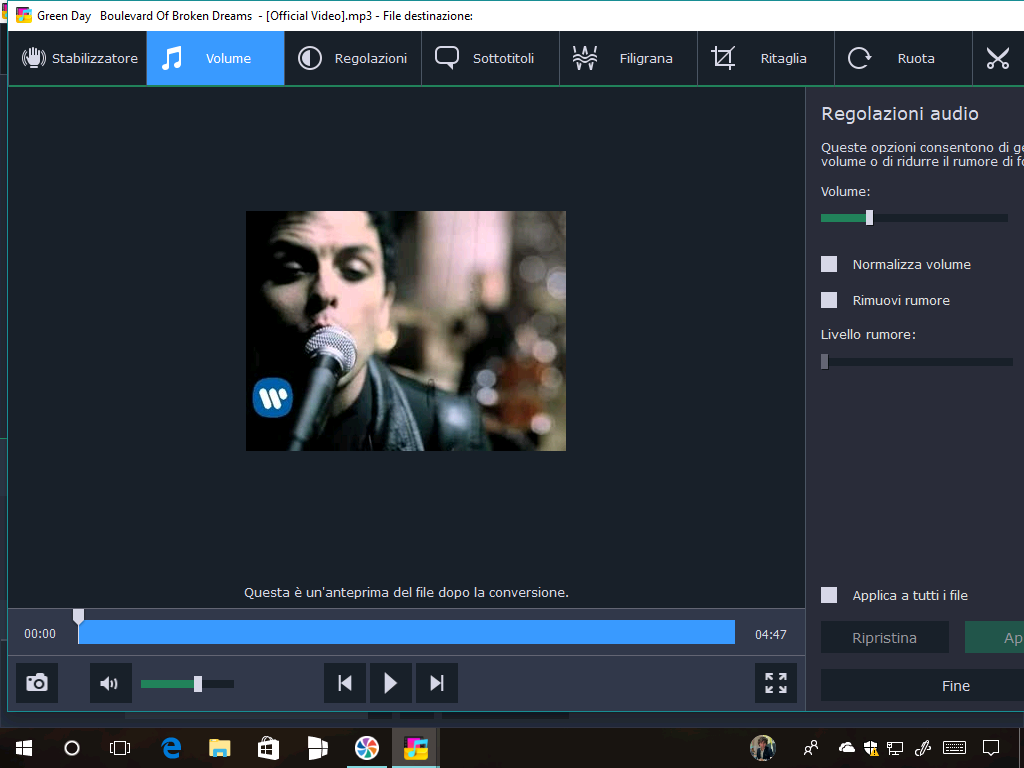Click the pen workspace tray icon
The image size is (1024, 768).
click(x=922, y=748)
